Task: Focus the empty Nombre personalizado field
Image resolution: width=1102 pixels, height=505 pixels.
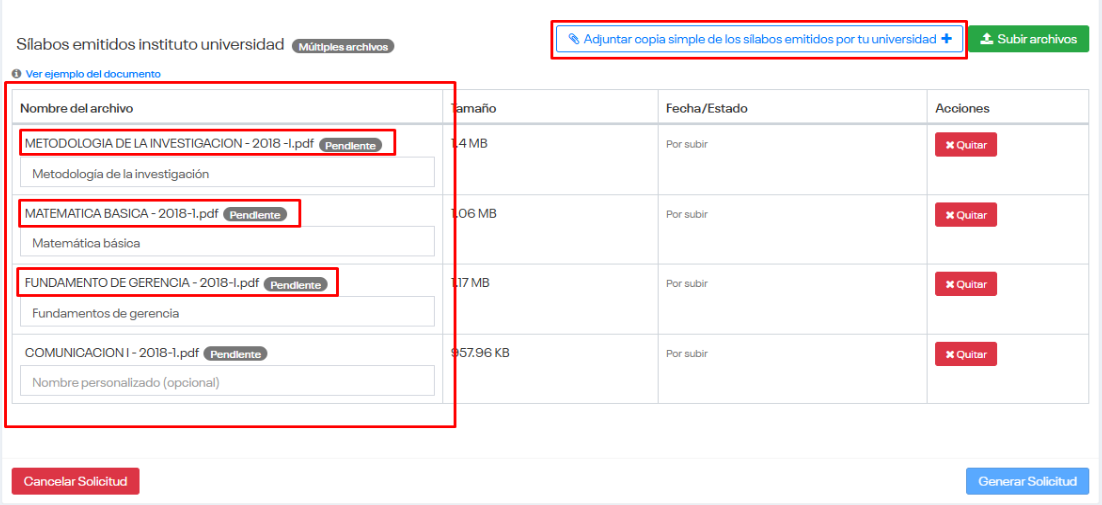Action: tap(227, 381)
